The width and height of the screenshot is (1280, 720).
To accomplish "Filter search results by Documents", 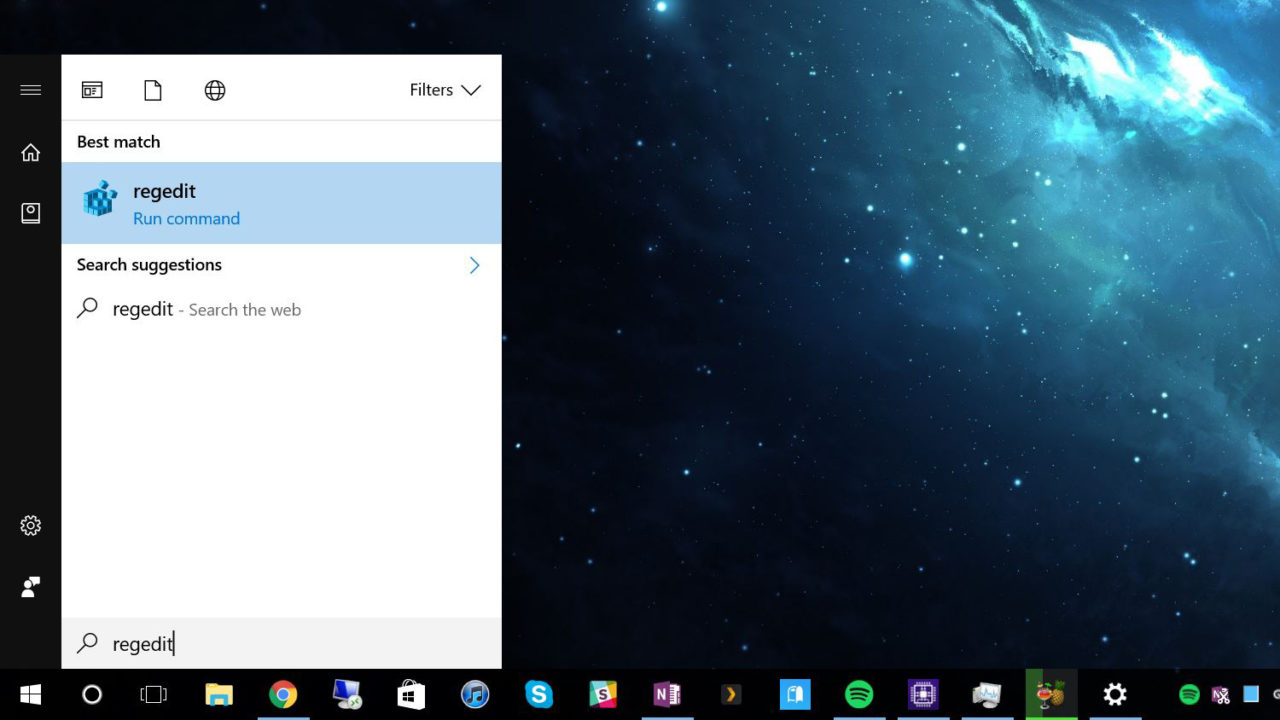I will pyautogui.click(x=153, y=90).
